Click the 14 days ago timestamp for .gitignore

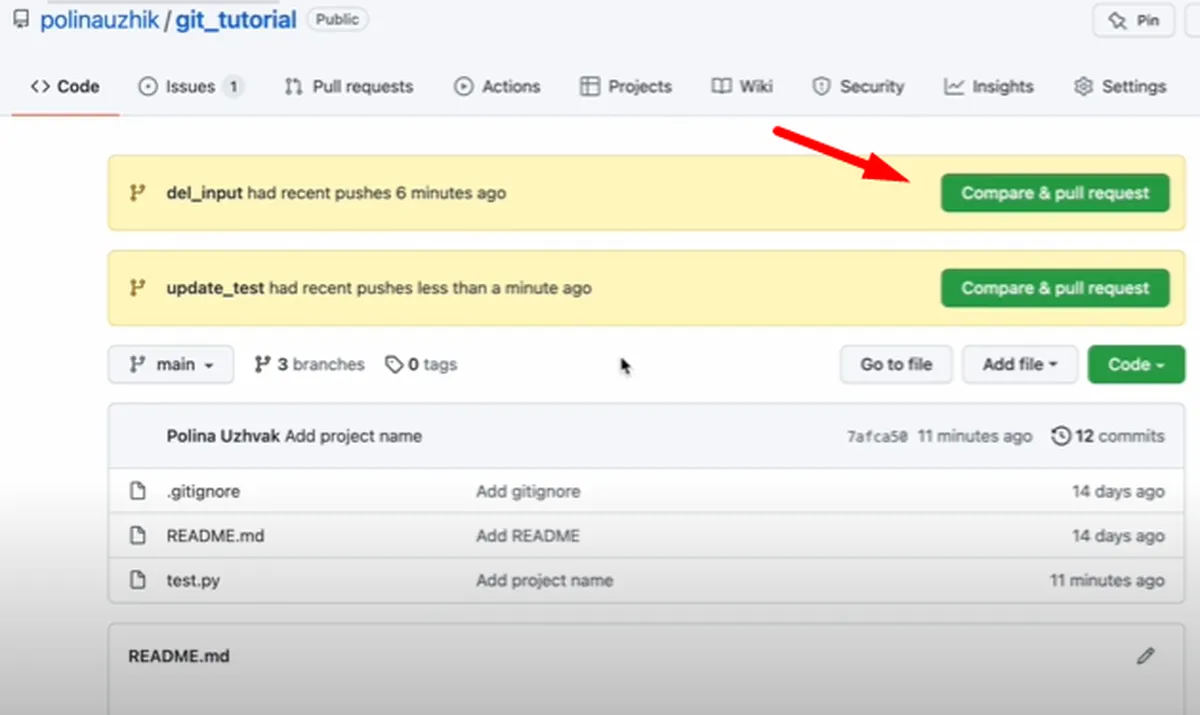1118,492
